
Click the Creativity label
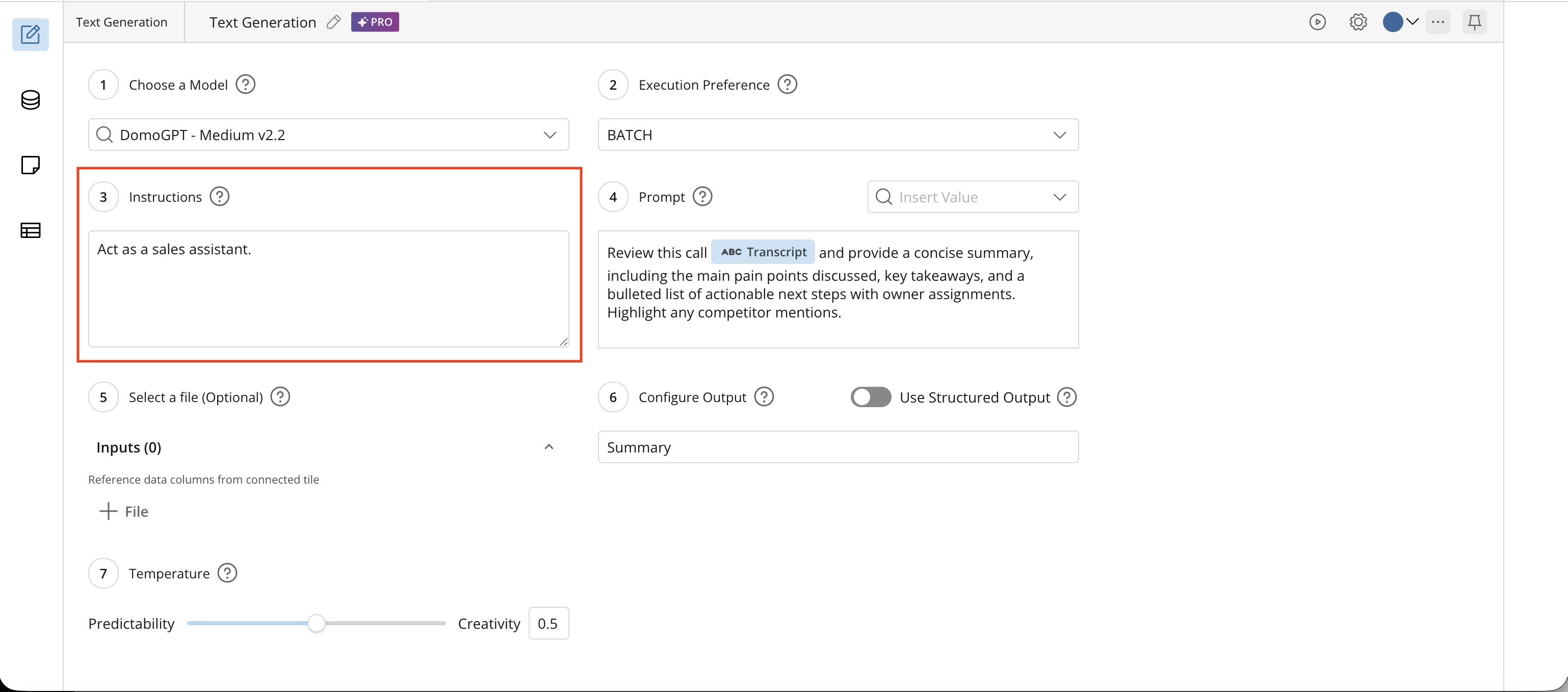(x=489, y=623)
